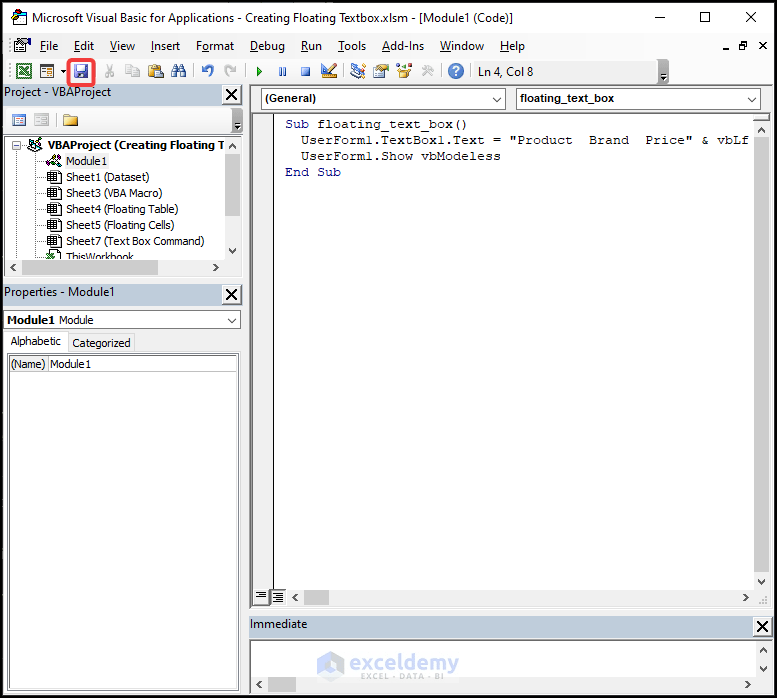This screenshot has height=698, width=777.
Task: Open the Project Explorer toolbar icon
Action: (357, 71)
